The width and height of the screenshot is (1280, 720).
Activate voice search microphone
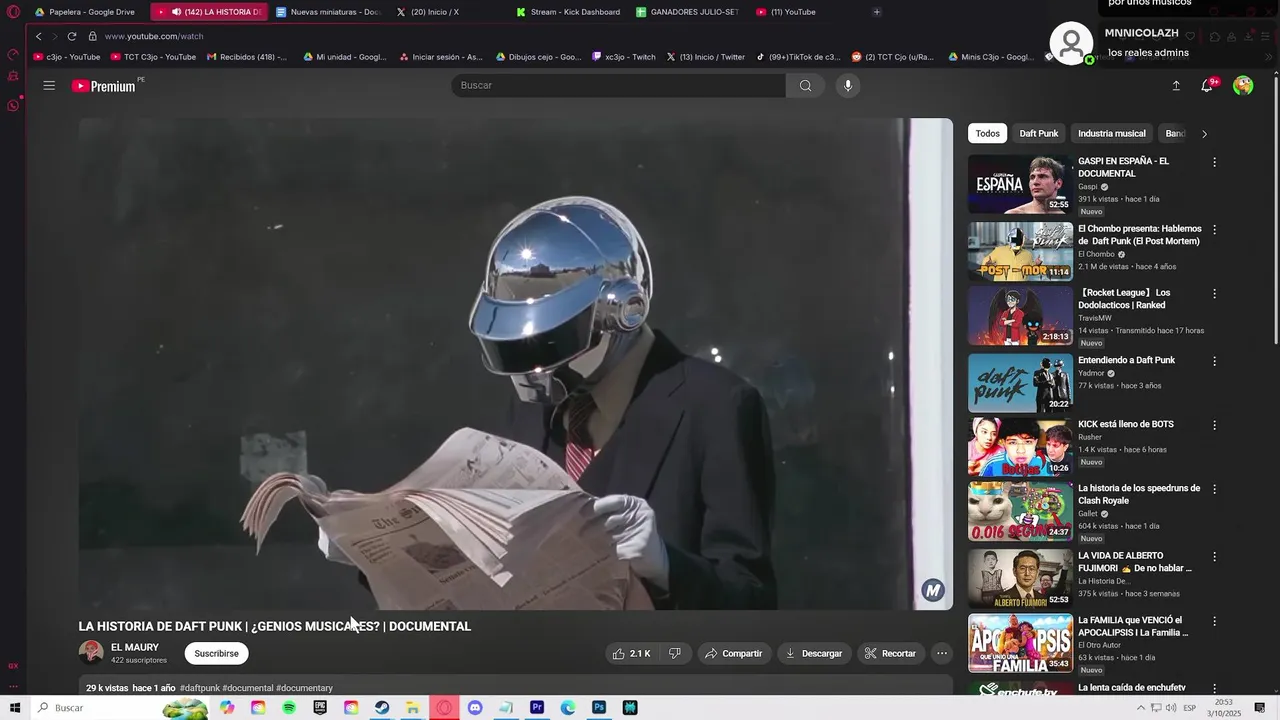coord(848,85)
